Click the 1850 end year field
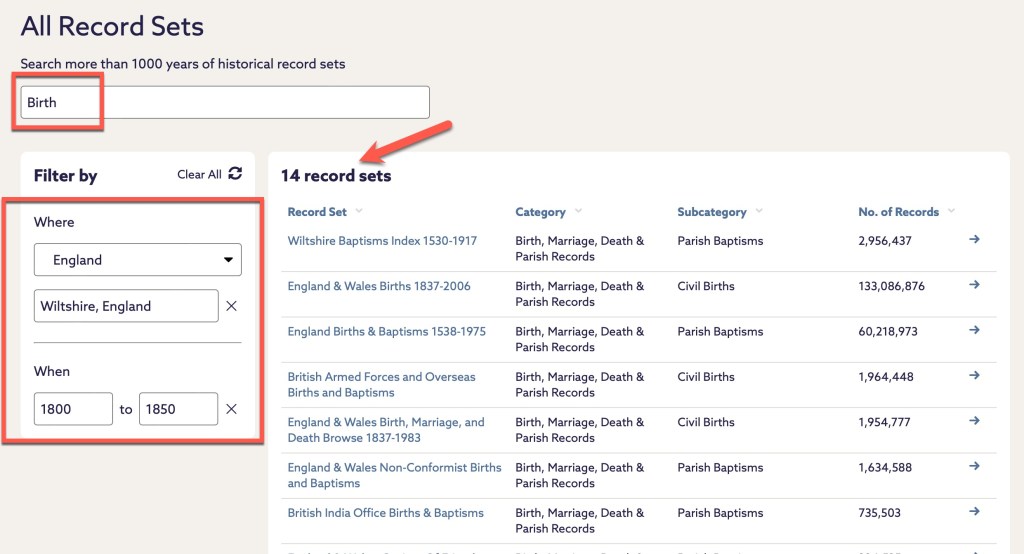 pos(178,409)
